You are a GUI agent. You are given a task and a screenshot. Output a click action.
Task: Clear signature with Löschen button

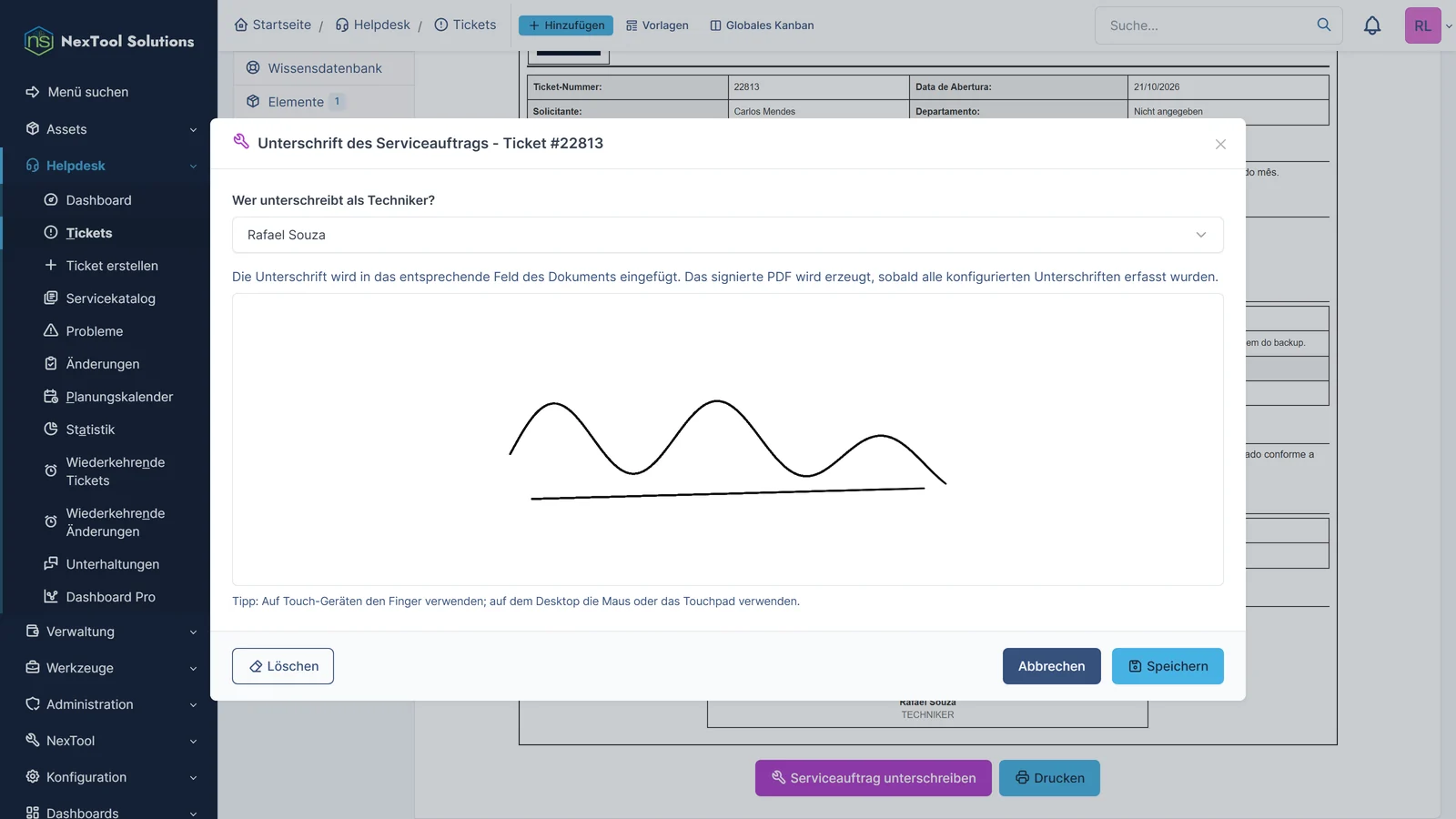(x=283, y=666)
